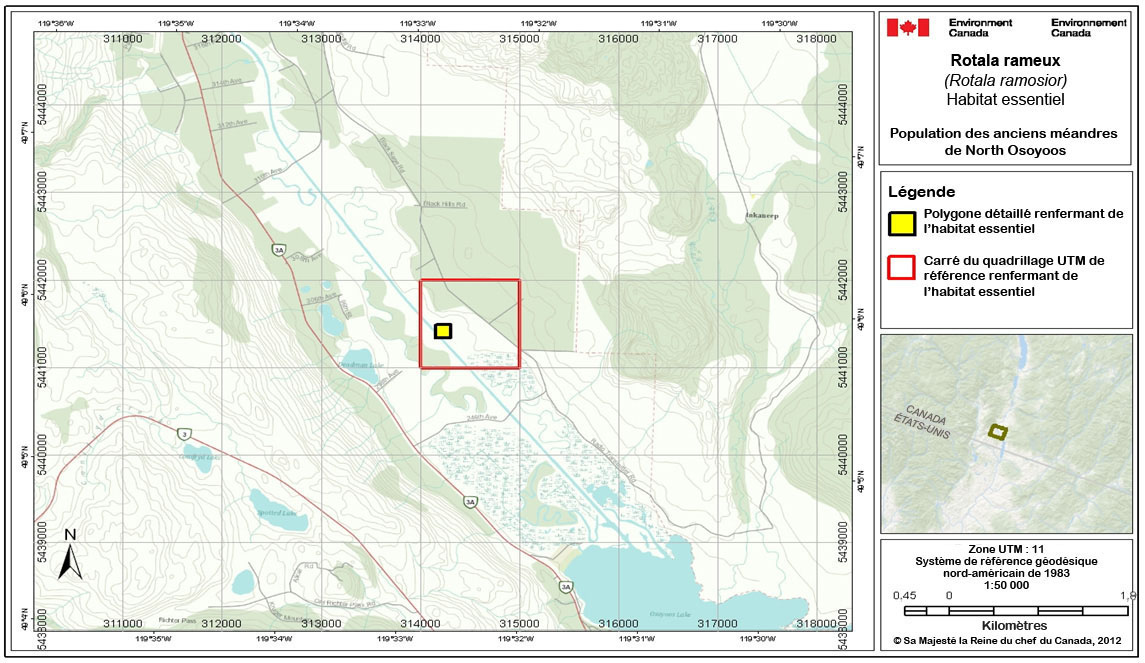Click the copyright attribution text

click(x=1008, y=641)
